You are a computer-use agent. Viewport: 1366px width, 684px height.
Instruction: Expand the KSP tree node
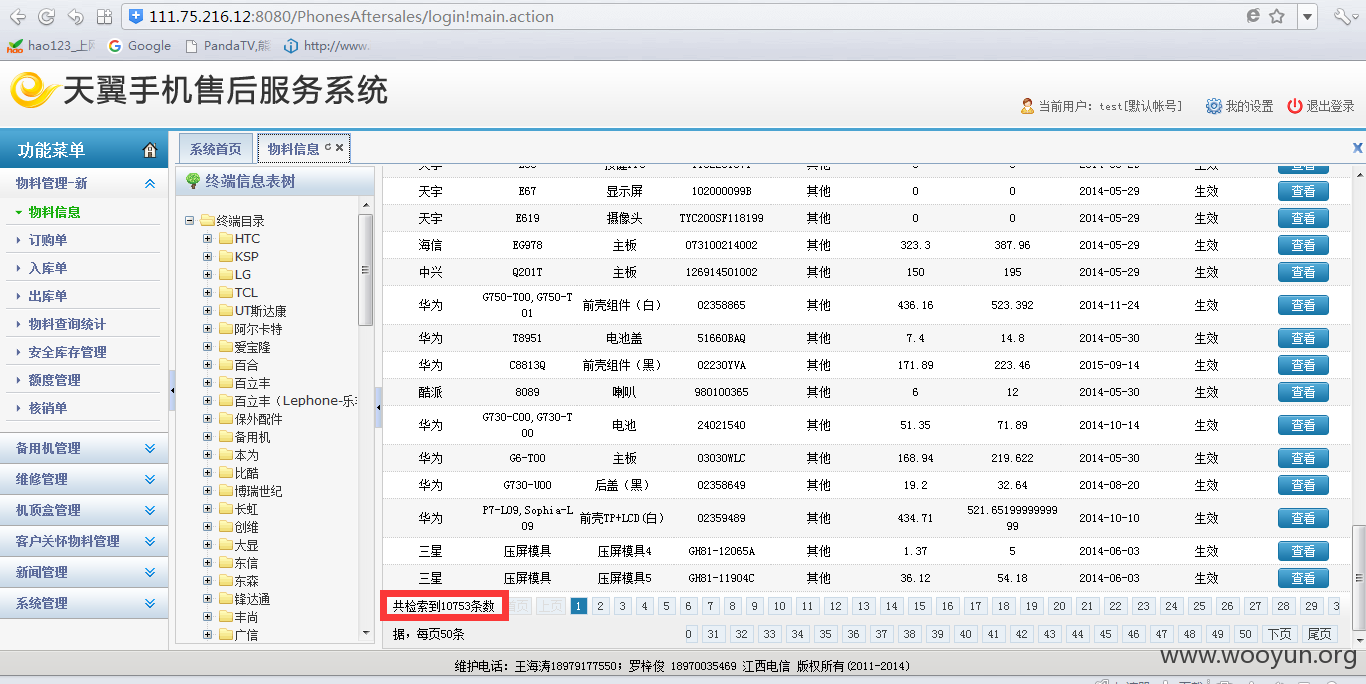208,257
